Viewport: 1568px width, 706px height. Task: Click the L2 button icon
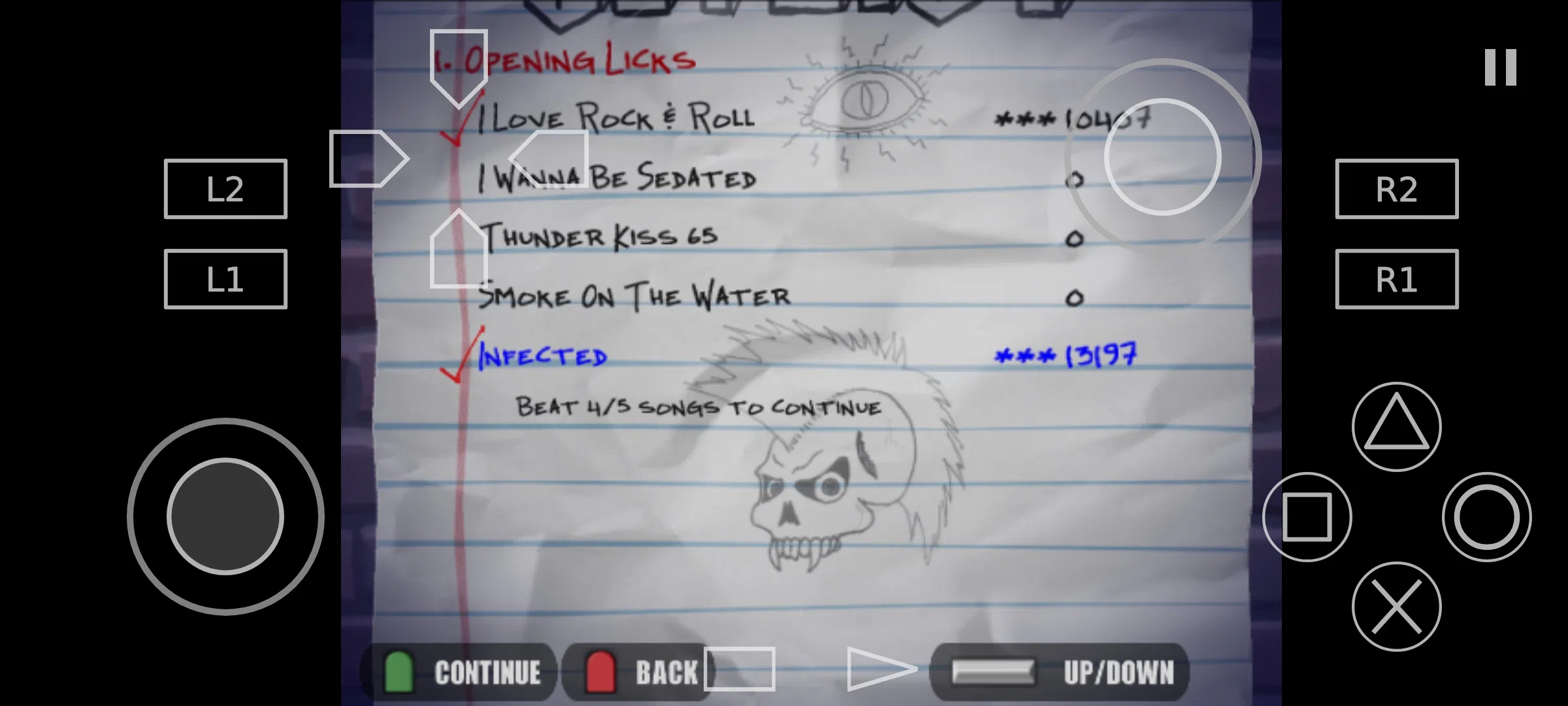click(223, 189)
